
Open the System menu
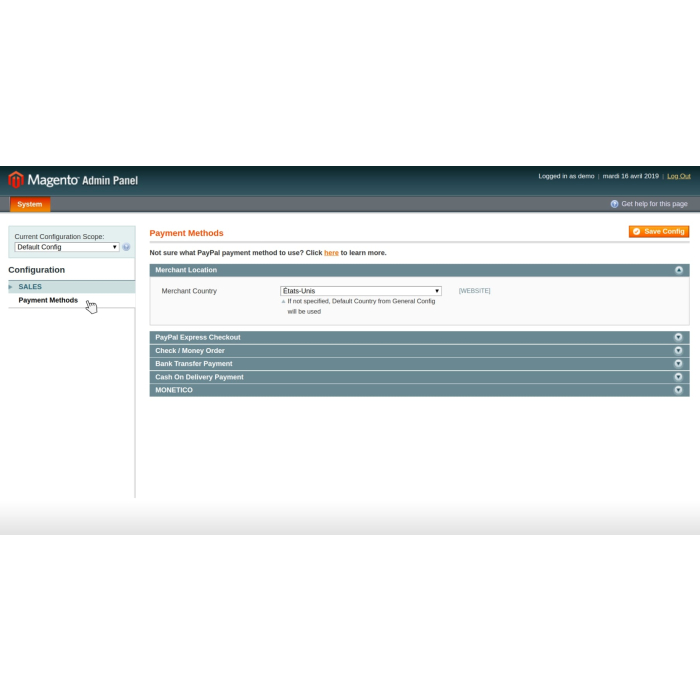pyautogui.click(x=30, y=204)
